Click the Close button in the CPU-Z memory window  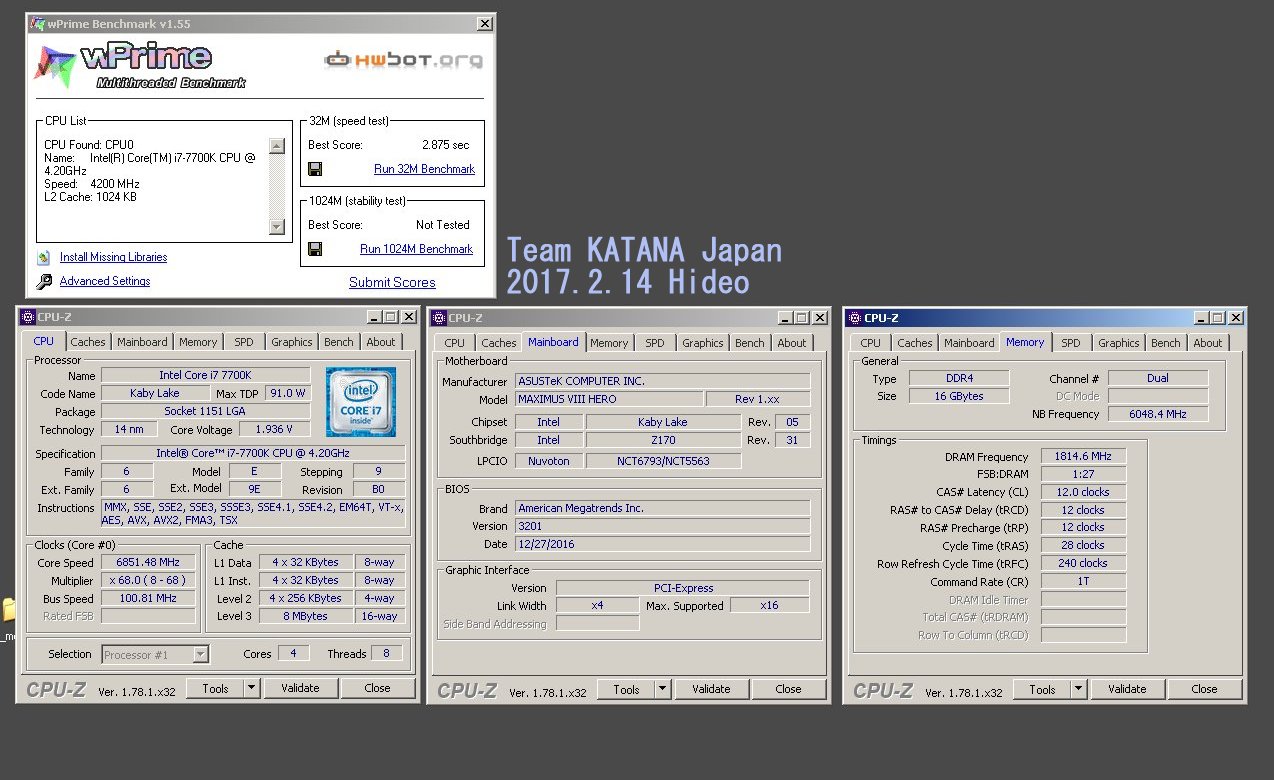pyautogui.click(x=1205, y=689)
